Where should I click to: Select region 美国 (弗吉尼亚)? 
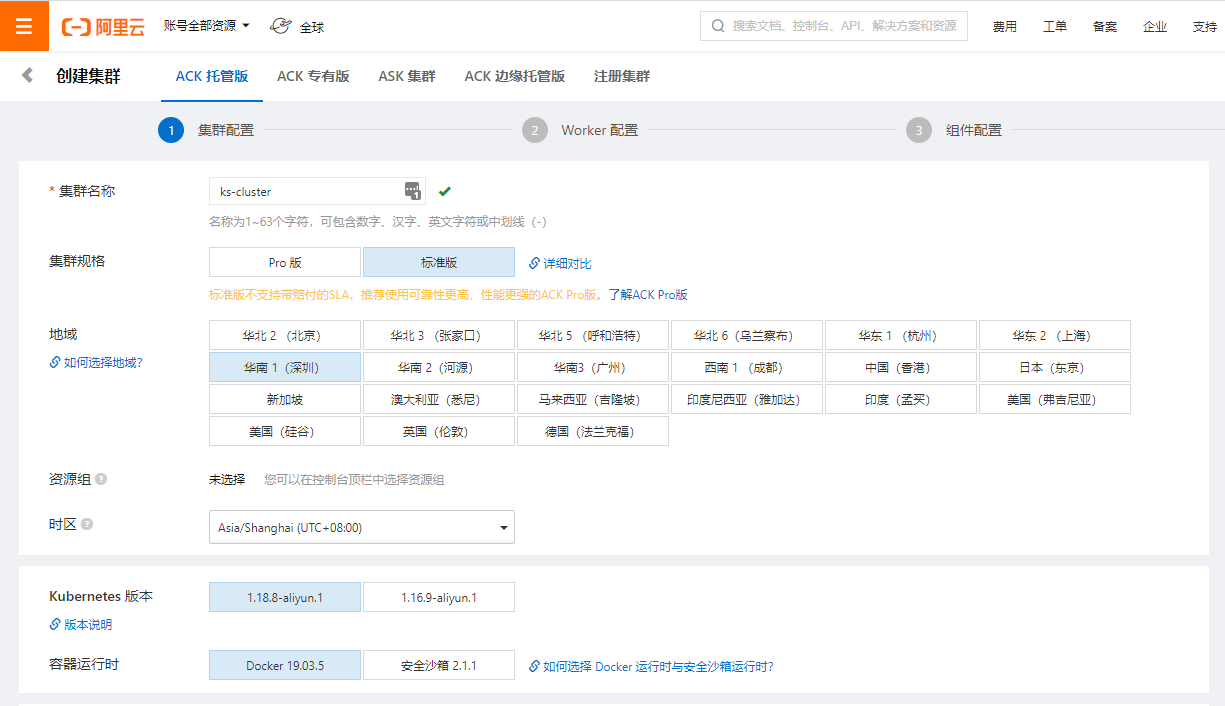(x=1055, y=399)
